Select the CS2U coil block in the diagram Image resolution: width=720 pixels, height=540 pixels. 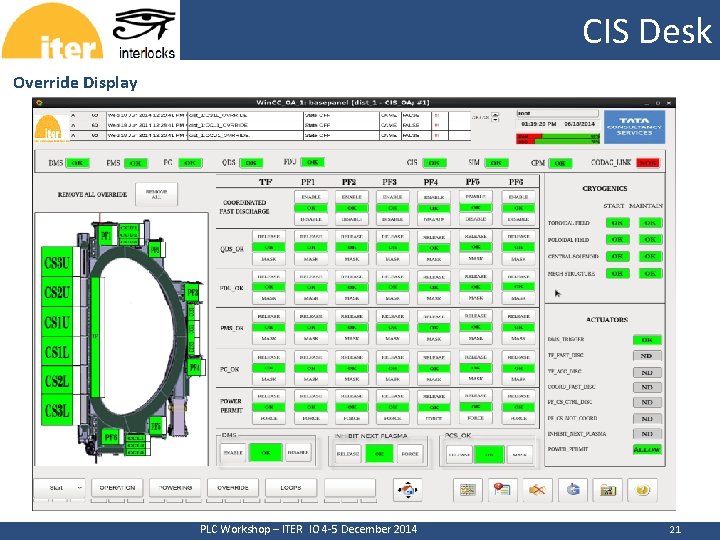point(57,292)
